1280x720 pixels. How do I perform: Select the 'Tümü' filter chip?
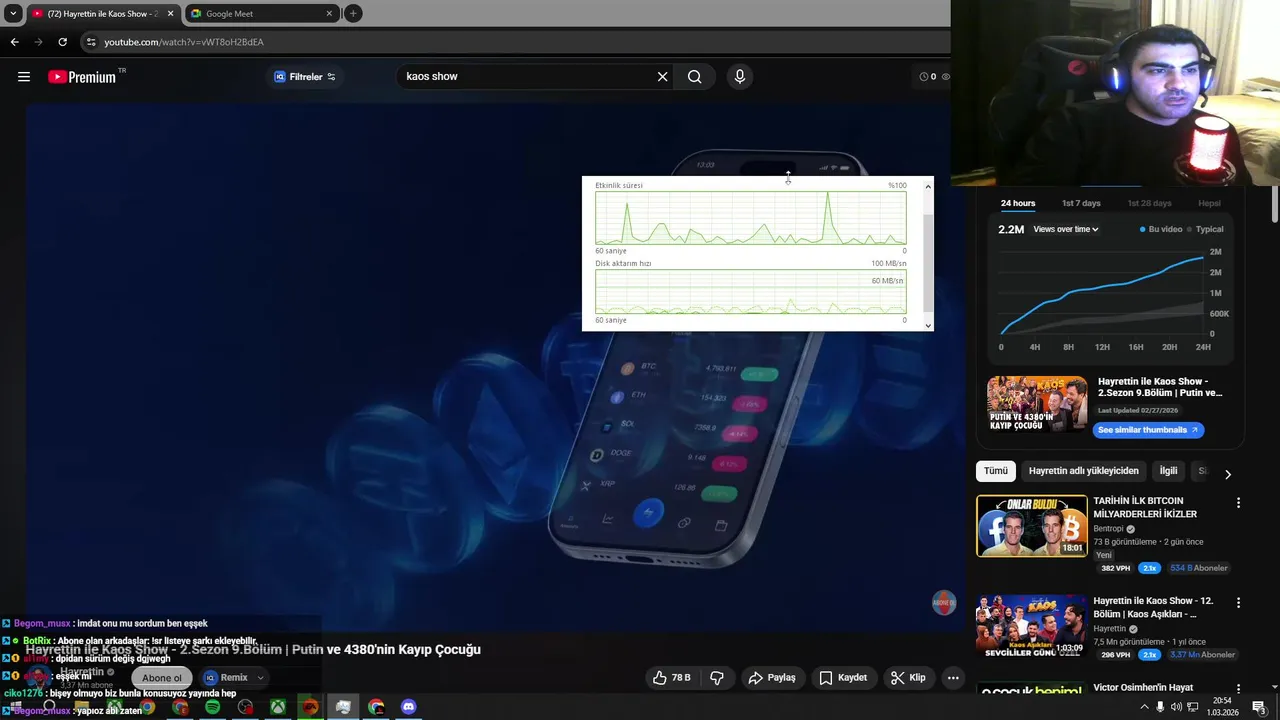pos(996,471)
